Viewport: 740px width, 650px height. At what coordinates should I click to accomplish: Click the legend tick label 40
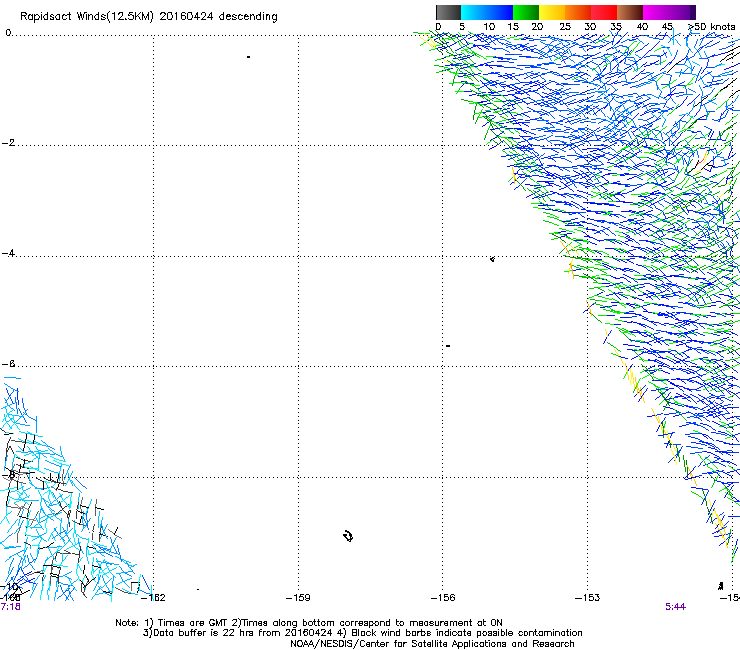pyautogui.click(x=642, y=27)
